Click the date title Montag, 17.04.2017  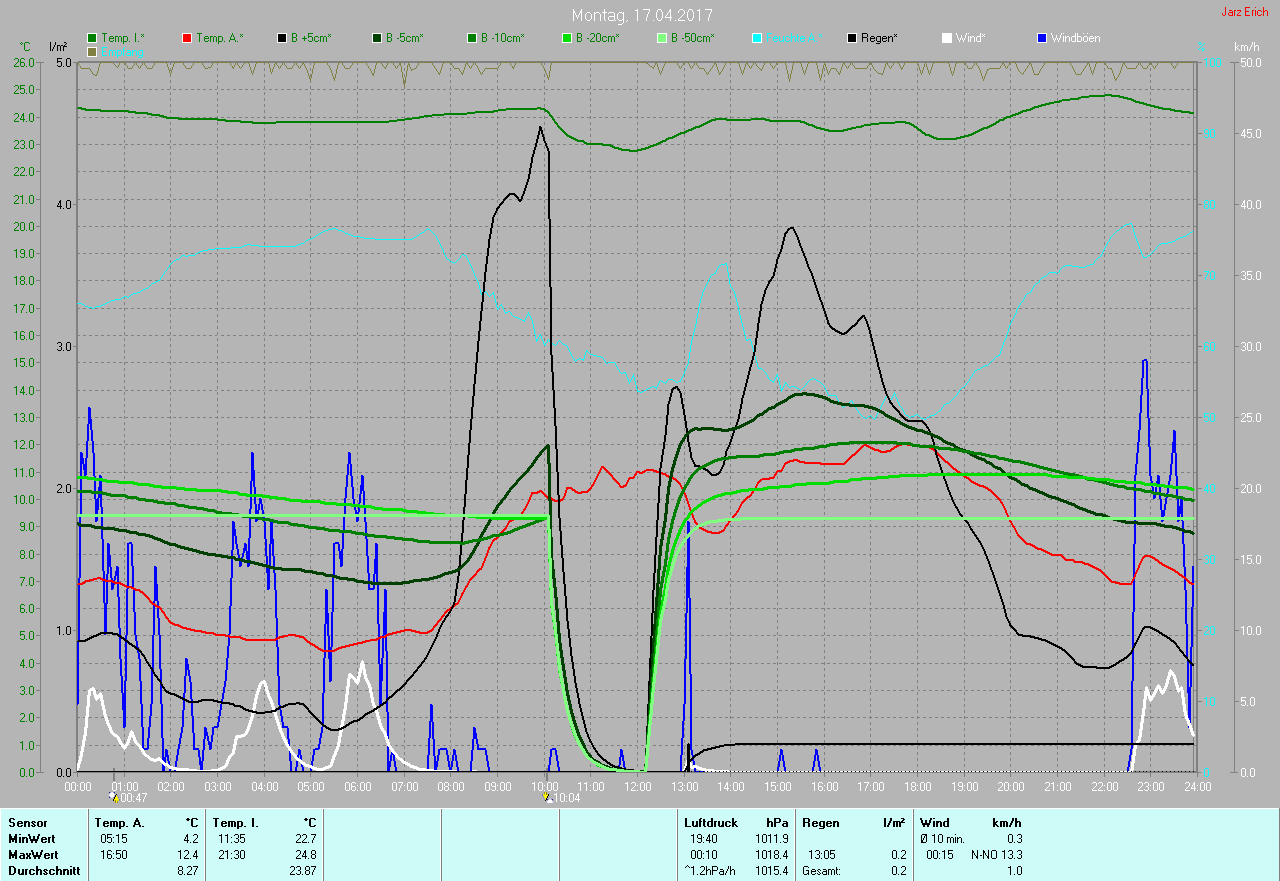641,15
